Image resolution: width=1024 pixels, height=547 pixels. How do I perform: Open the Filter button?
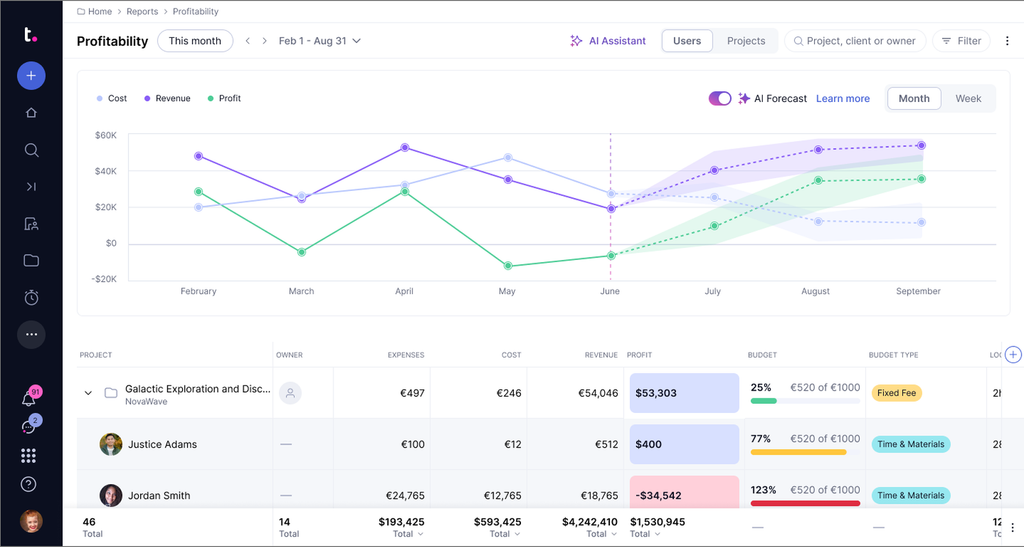(x=961, y=40)
